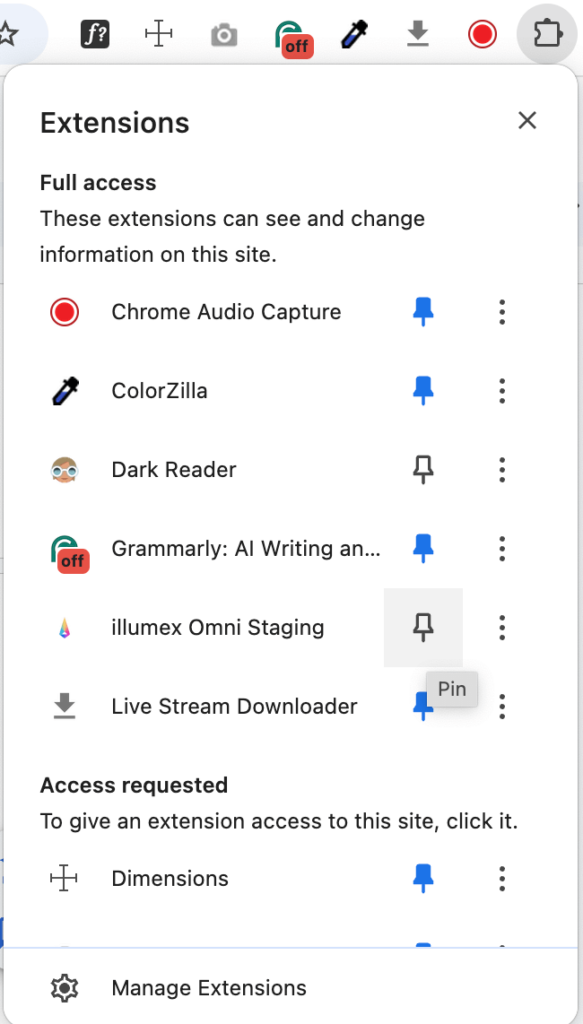
Task: Click the red record toolbar icon
Action: 482,35
